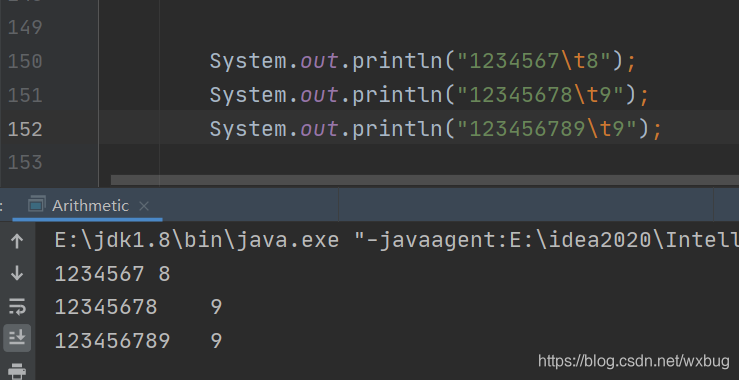Image resolution: width=739 pixels, height=380 pixels.
Task: Click line number 151 in gutter
Action: [x=25, y=95]
